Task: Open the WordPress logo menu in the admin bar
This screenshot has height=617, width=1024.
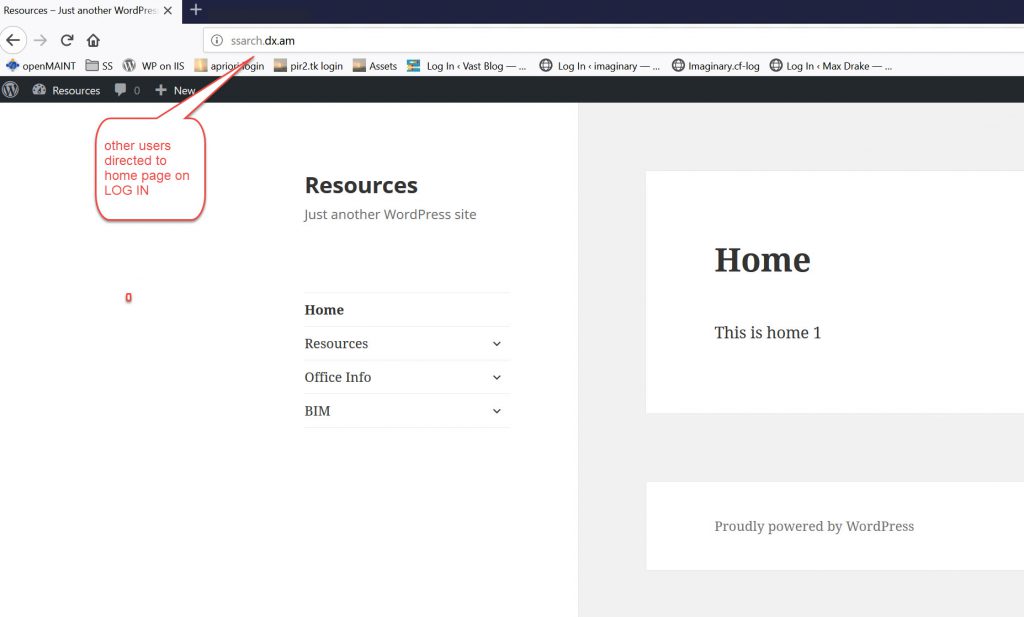Action: point(11,90)
